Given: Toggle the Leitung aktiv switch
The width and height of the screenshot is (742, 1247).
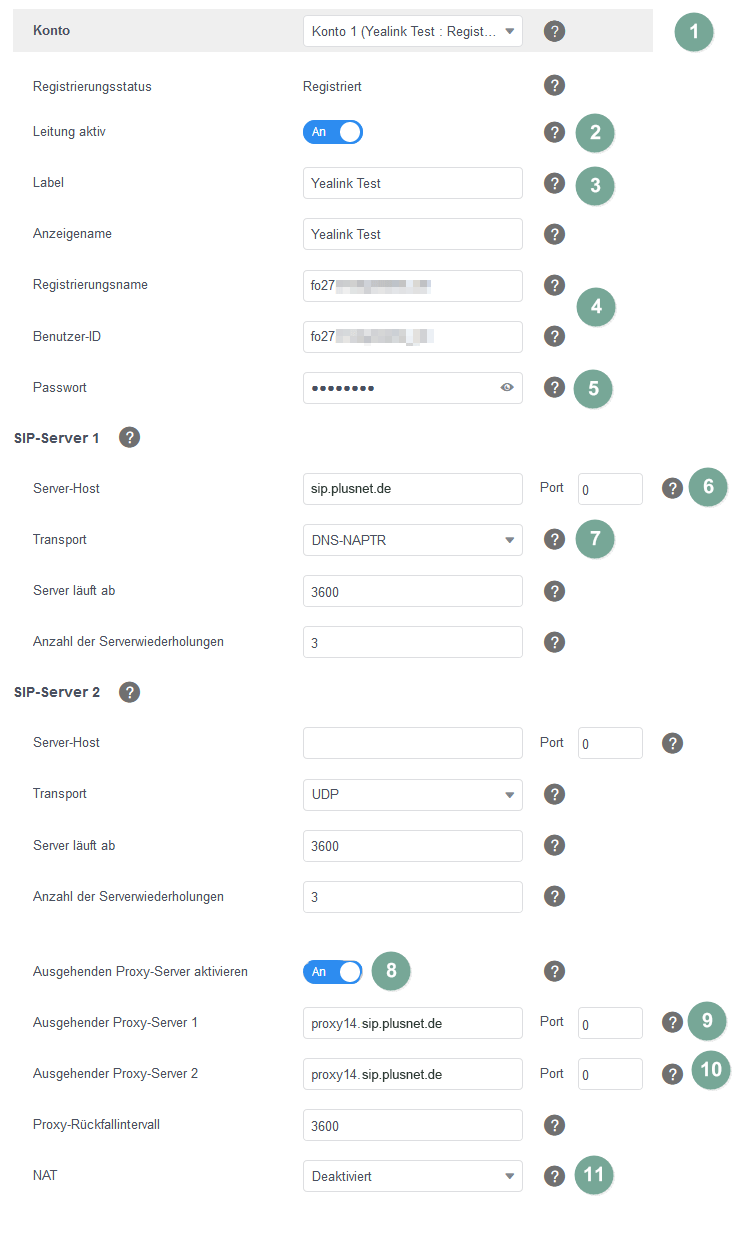Looking at the screenshot, I should [x=333, y=132].
